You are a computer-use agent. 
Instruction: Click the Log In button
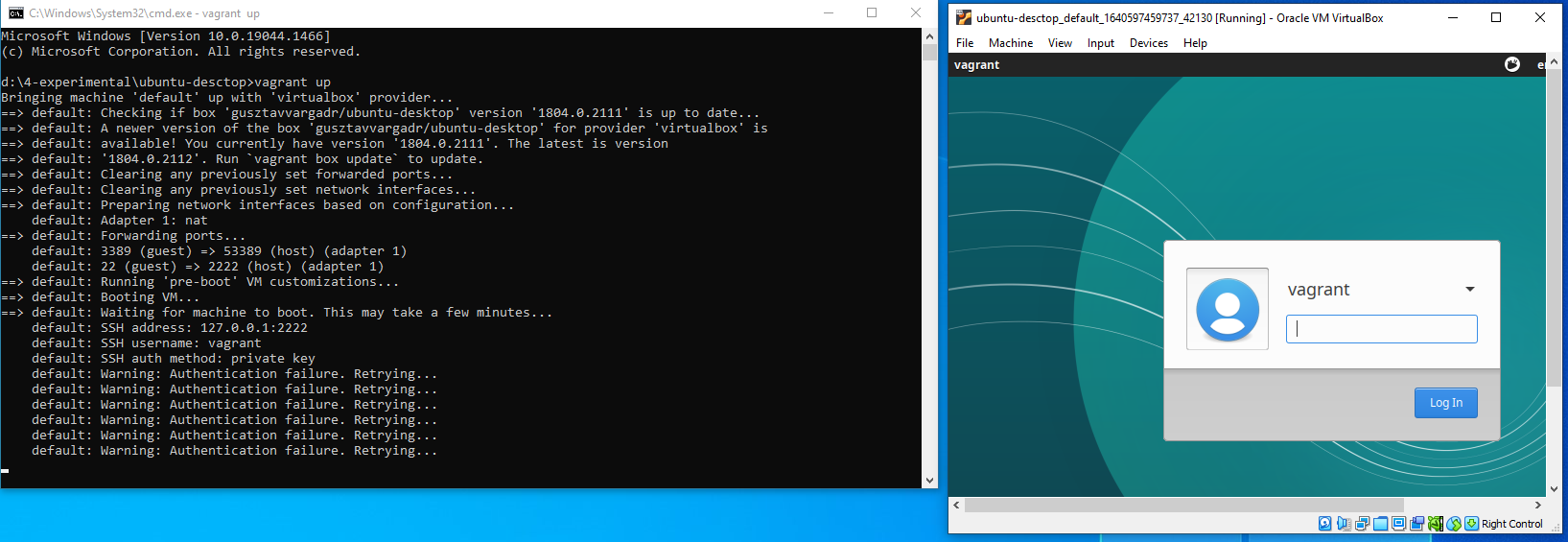[x=1446, y=403]
